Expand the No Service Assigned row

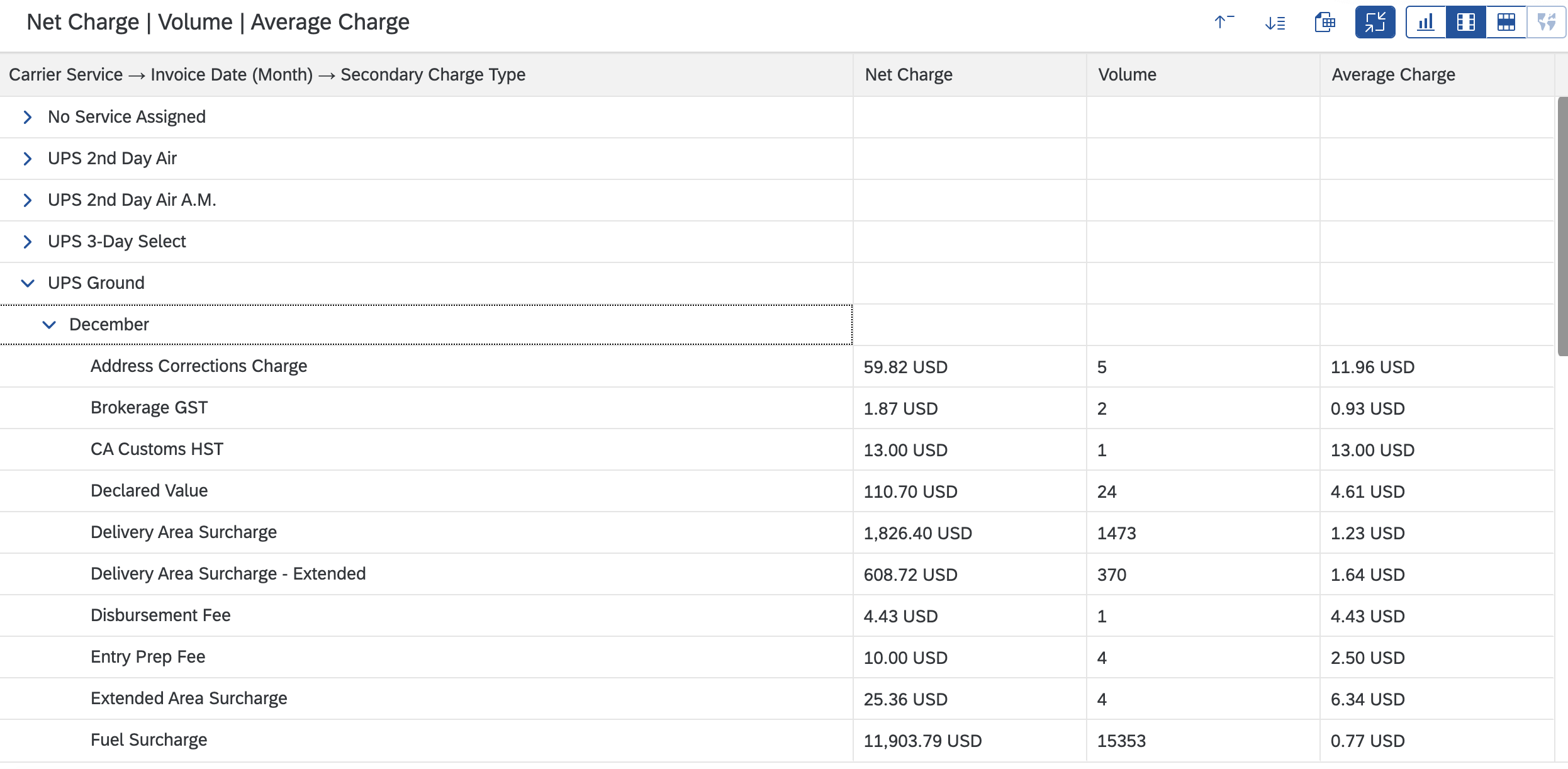(x=27, y=117)
